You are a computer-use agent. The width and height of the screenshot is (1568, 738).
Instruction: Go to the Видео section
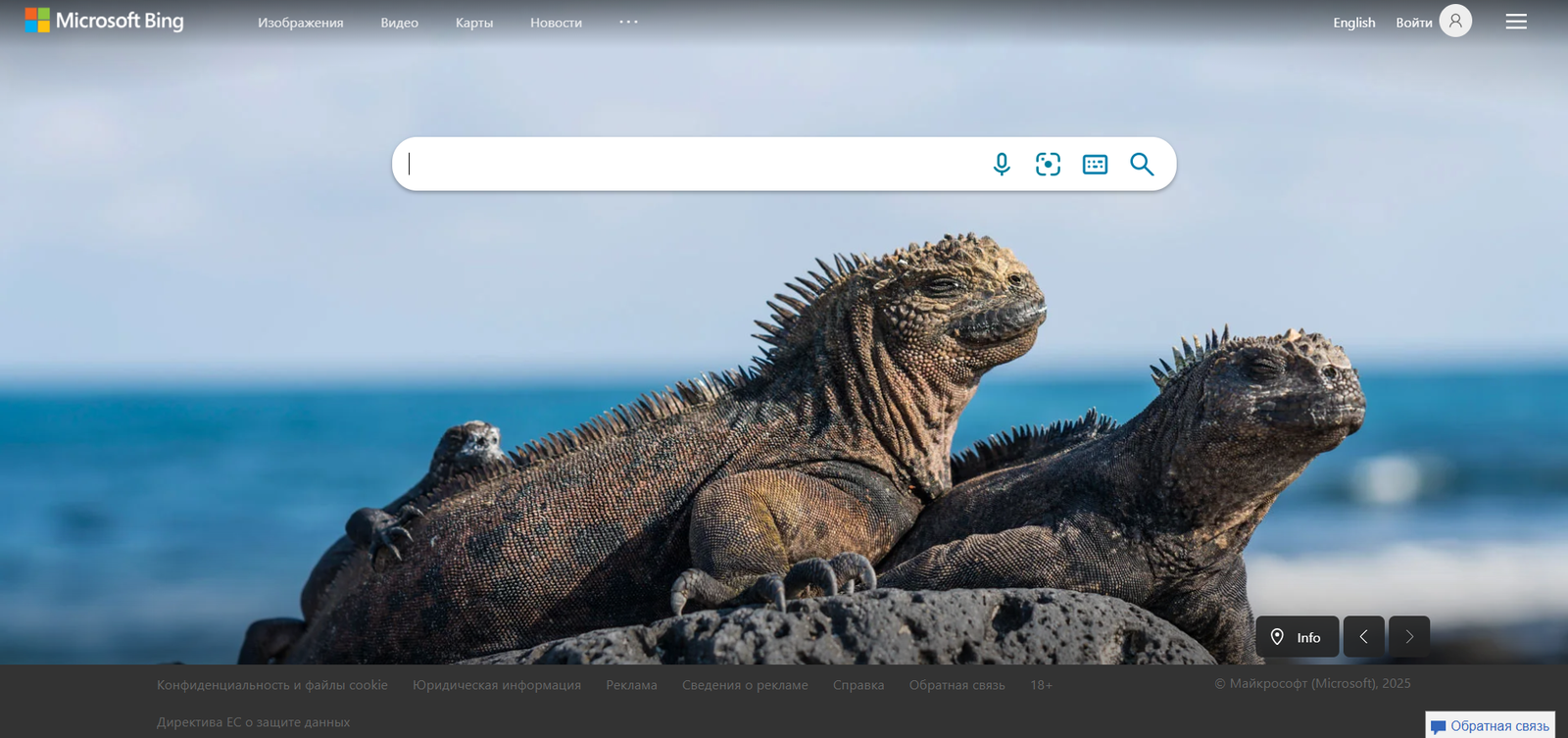click(399, 23)
